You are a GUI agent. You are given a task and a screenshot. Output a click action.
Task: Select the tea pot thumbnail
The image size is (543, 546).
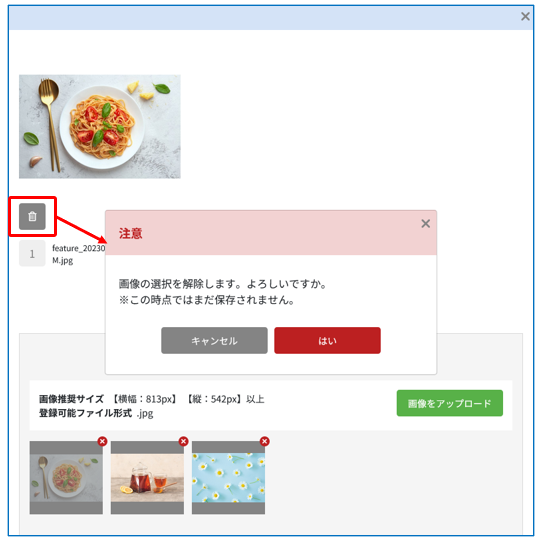pyautogui.click(x=147, y=478)
